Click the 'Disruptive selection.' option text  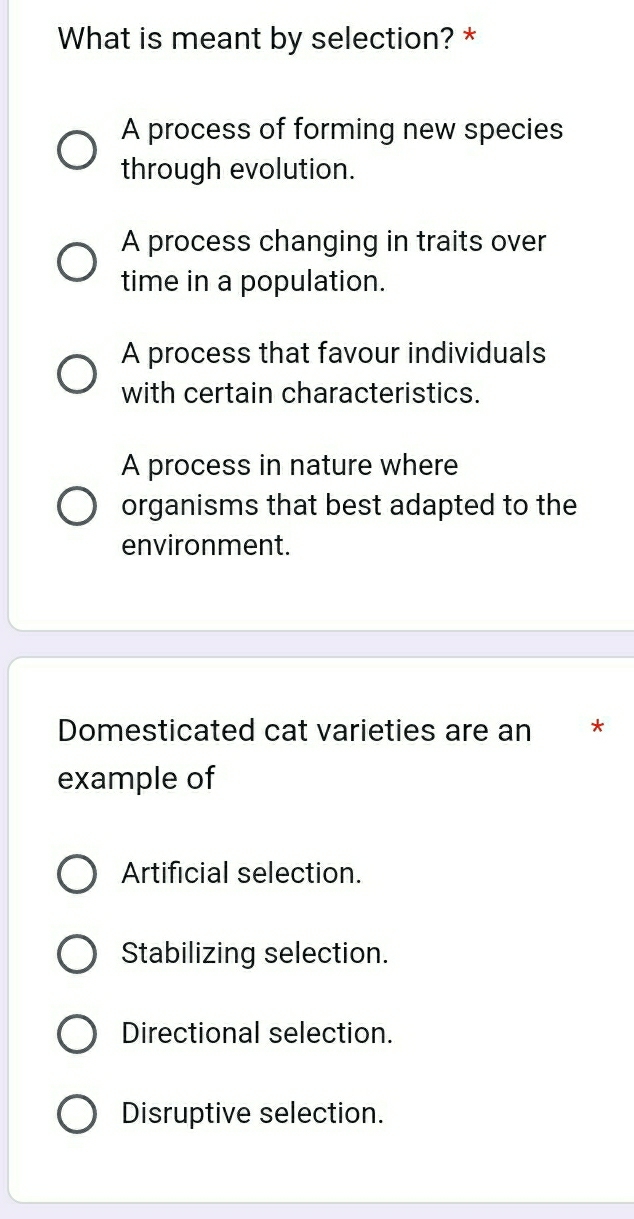(x=252, y=1113)
